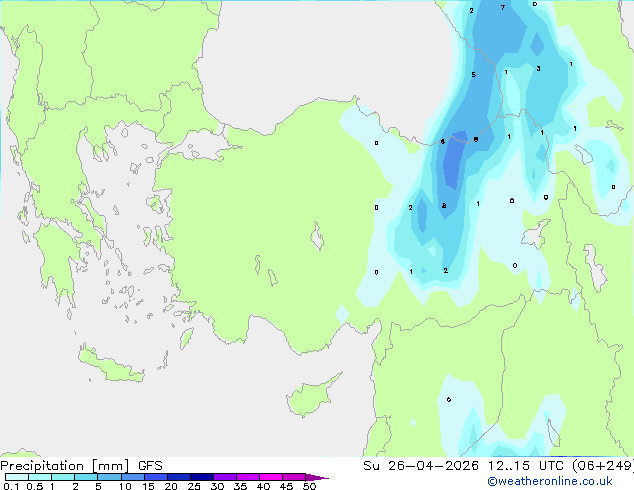Click the map value '7' at the top
Viewport: 634px width, 490px height.
[503, 7]
